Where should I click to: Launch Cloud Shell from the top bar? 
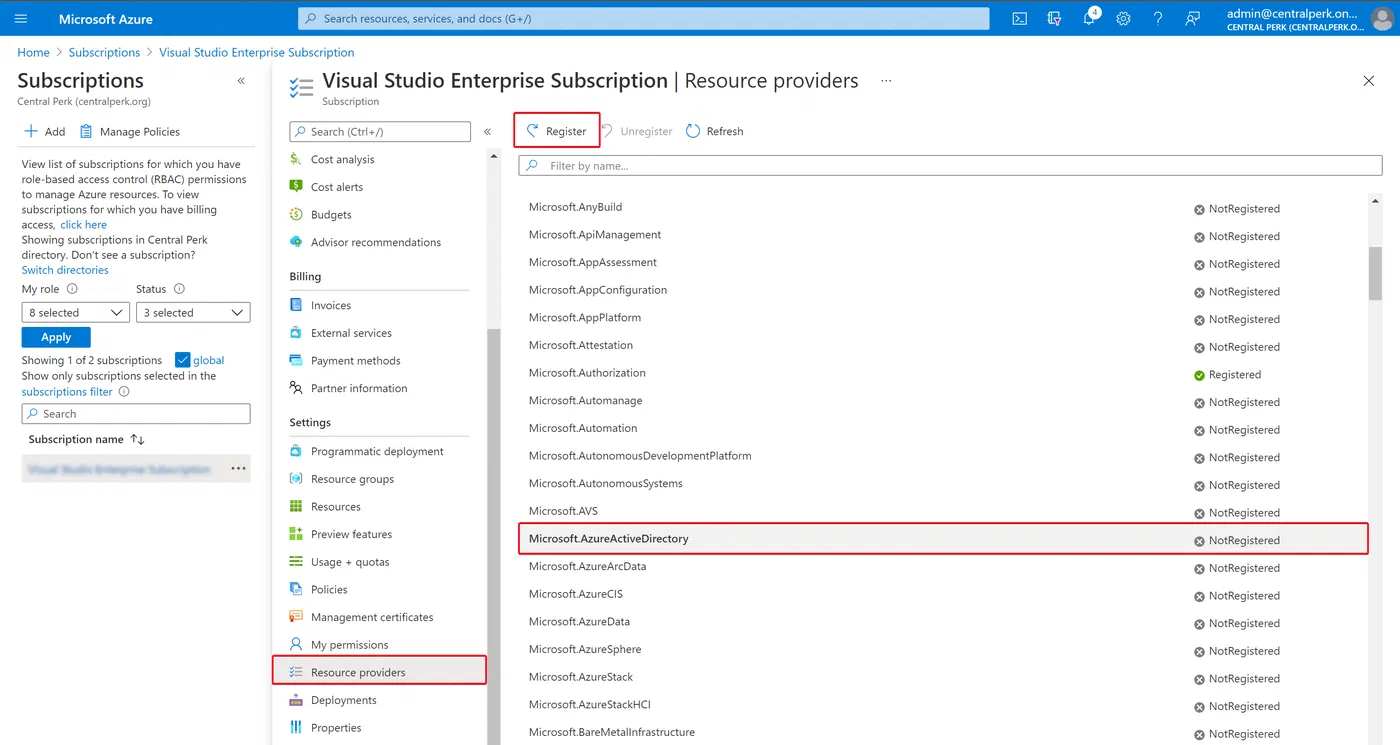[x=1019, y=18]
